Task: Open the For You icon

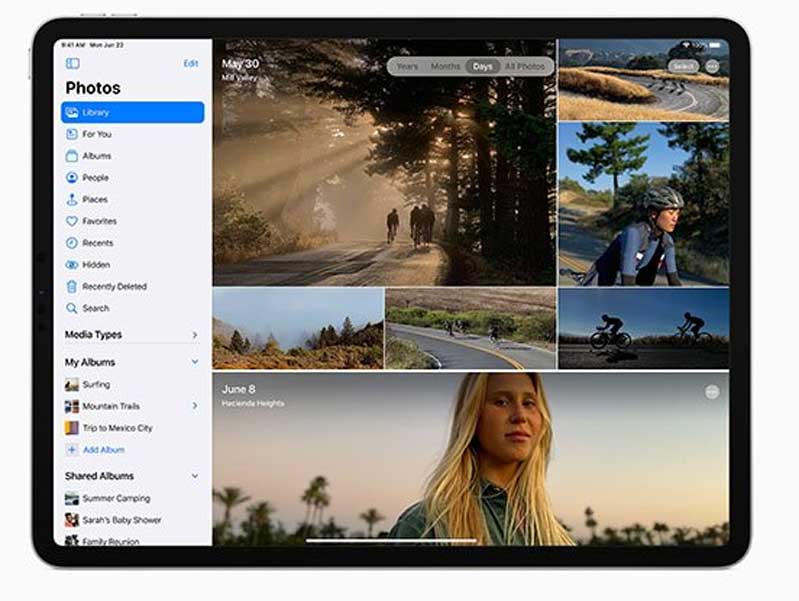Action: (72, 134)
